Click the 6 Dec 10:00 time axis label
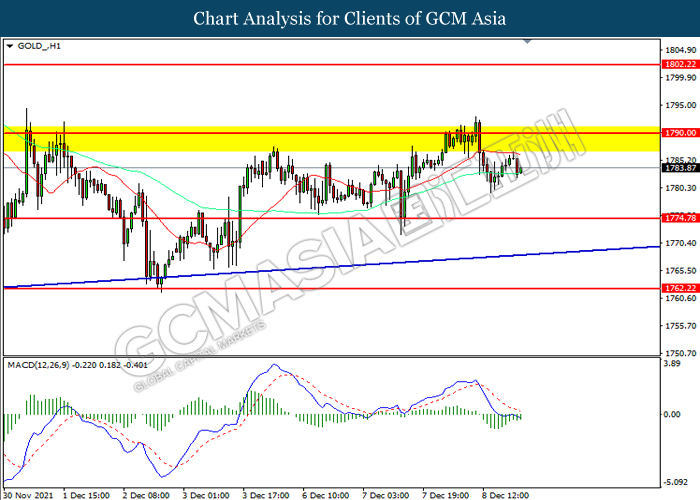Image resolution: width=700 pixels, height=500 pixels. click(325, 496)
